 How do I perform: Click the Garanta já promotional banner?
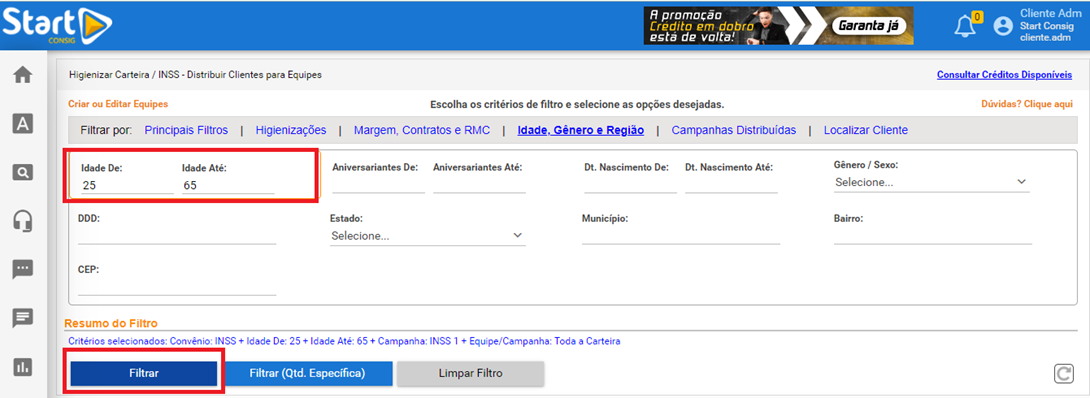[779, 26]
